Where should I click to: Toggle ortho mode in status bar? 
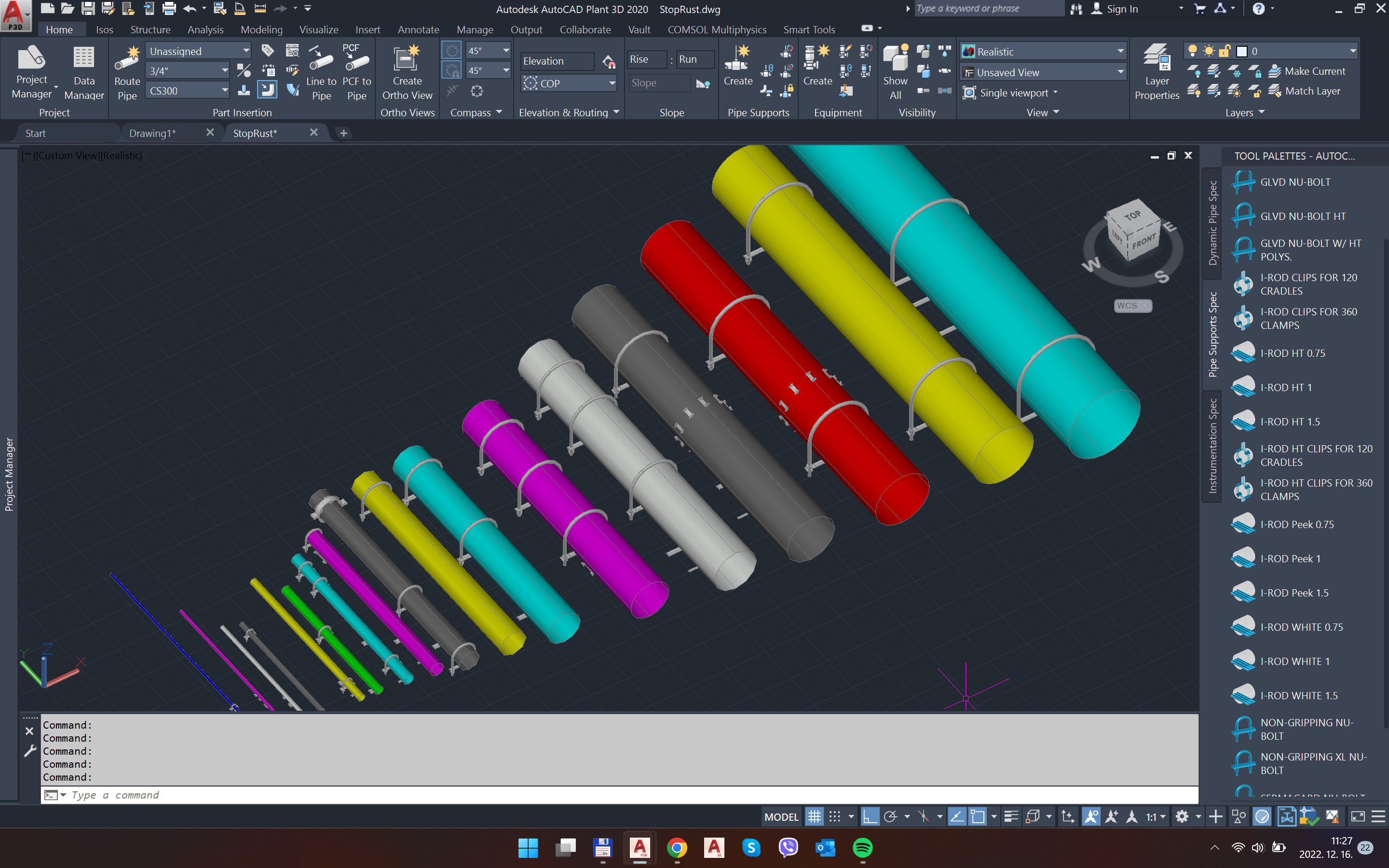click(870, 816)
